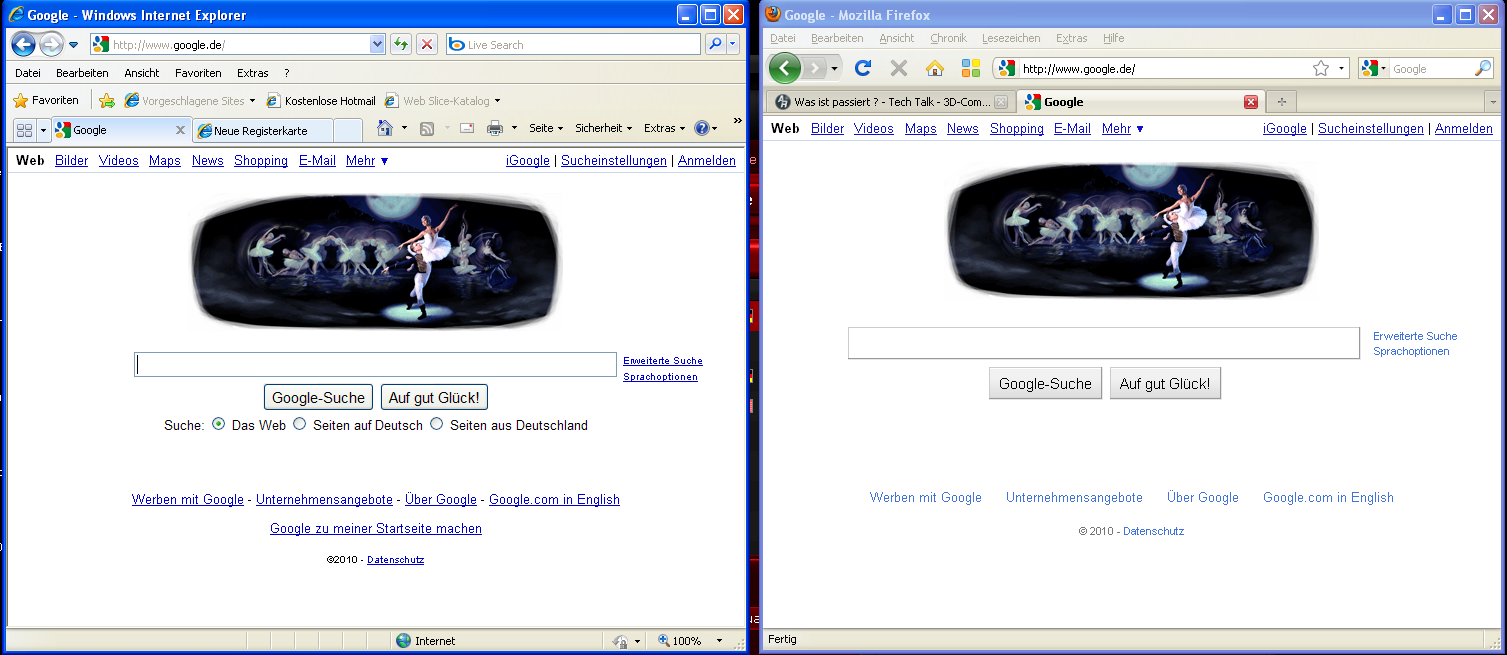This screenshot has width=1507, height=655.
Task: Open the Favoriten star panel in Internet Explorer
Action: point(46,100)
